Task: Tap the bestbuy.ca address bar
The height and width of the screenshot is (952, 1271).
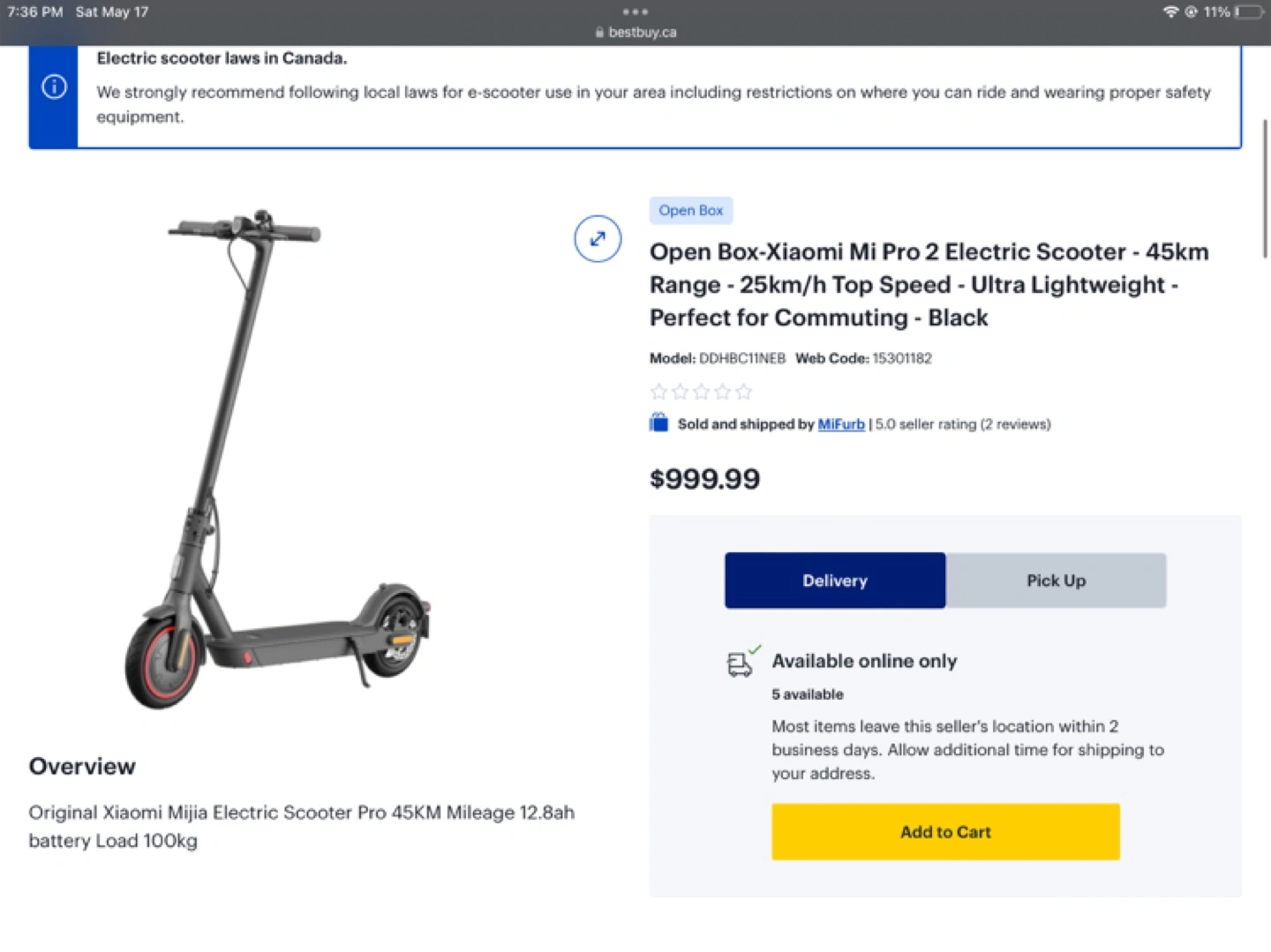Action: pos(635,33)
